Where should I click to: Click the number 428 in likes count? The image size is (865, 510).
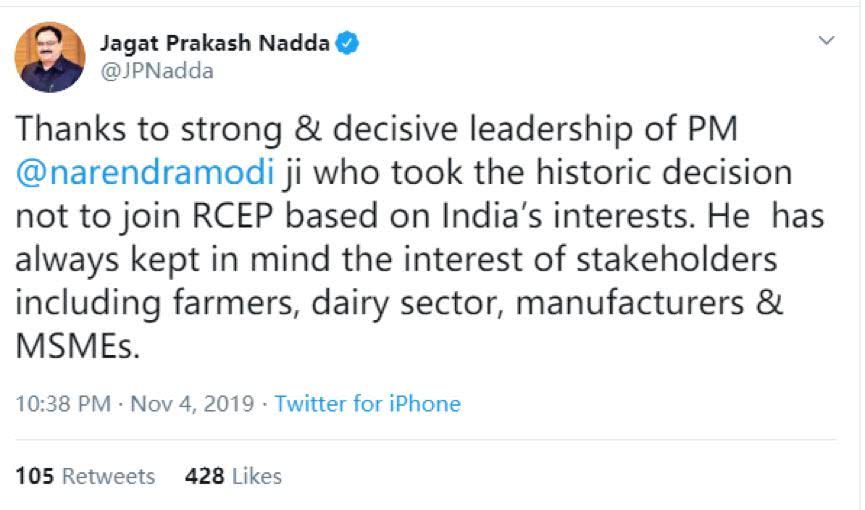coord(205,476)
